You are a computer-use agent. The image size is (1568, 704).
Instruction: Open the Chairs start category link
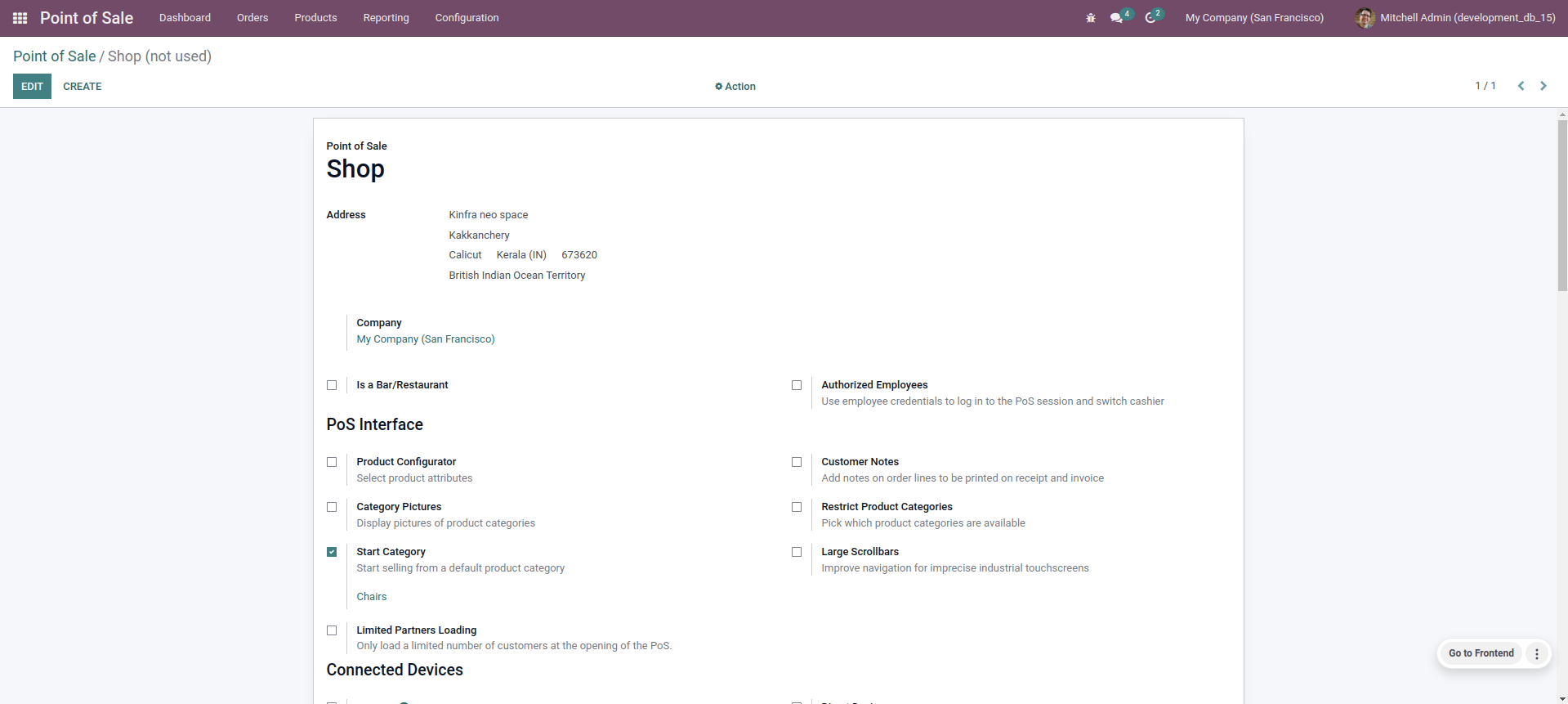372,597
